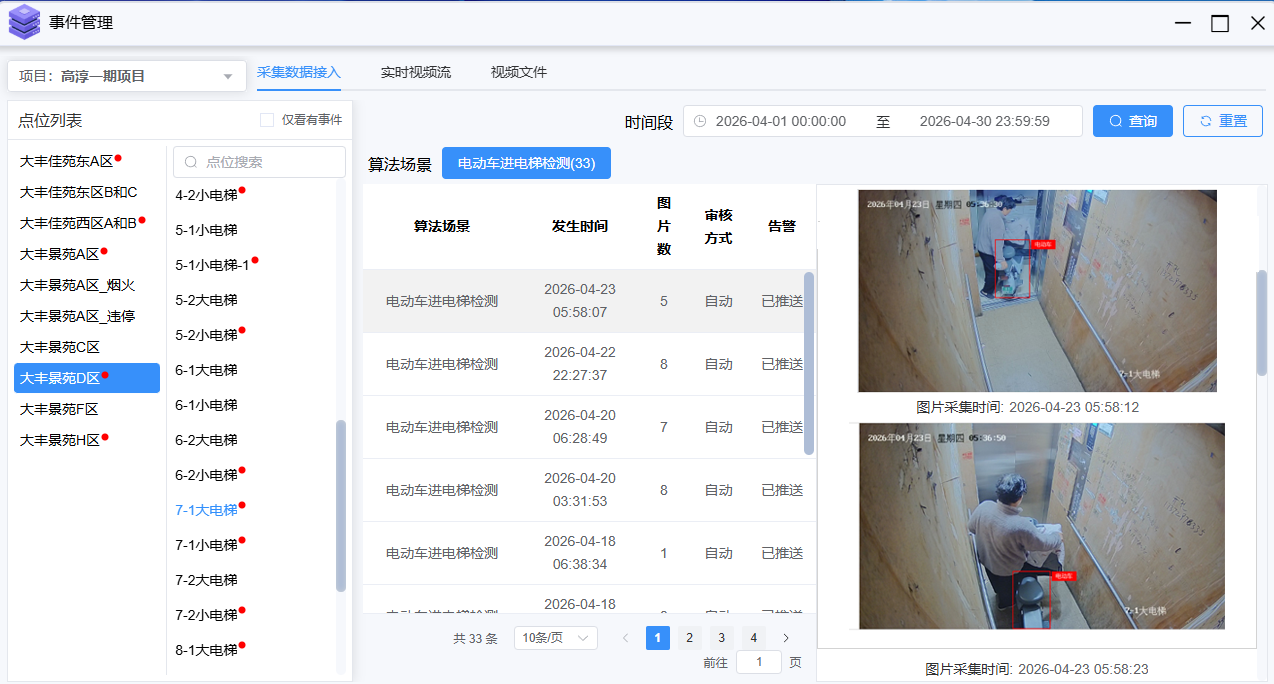Select point 7-1大电梯
This screenshot has width=1274, height=684.
pos(206,510)
